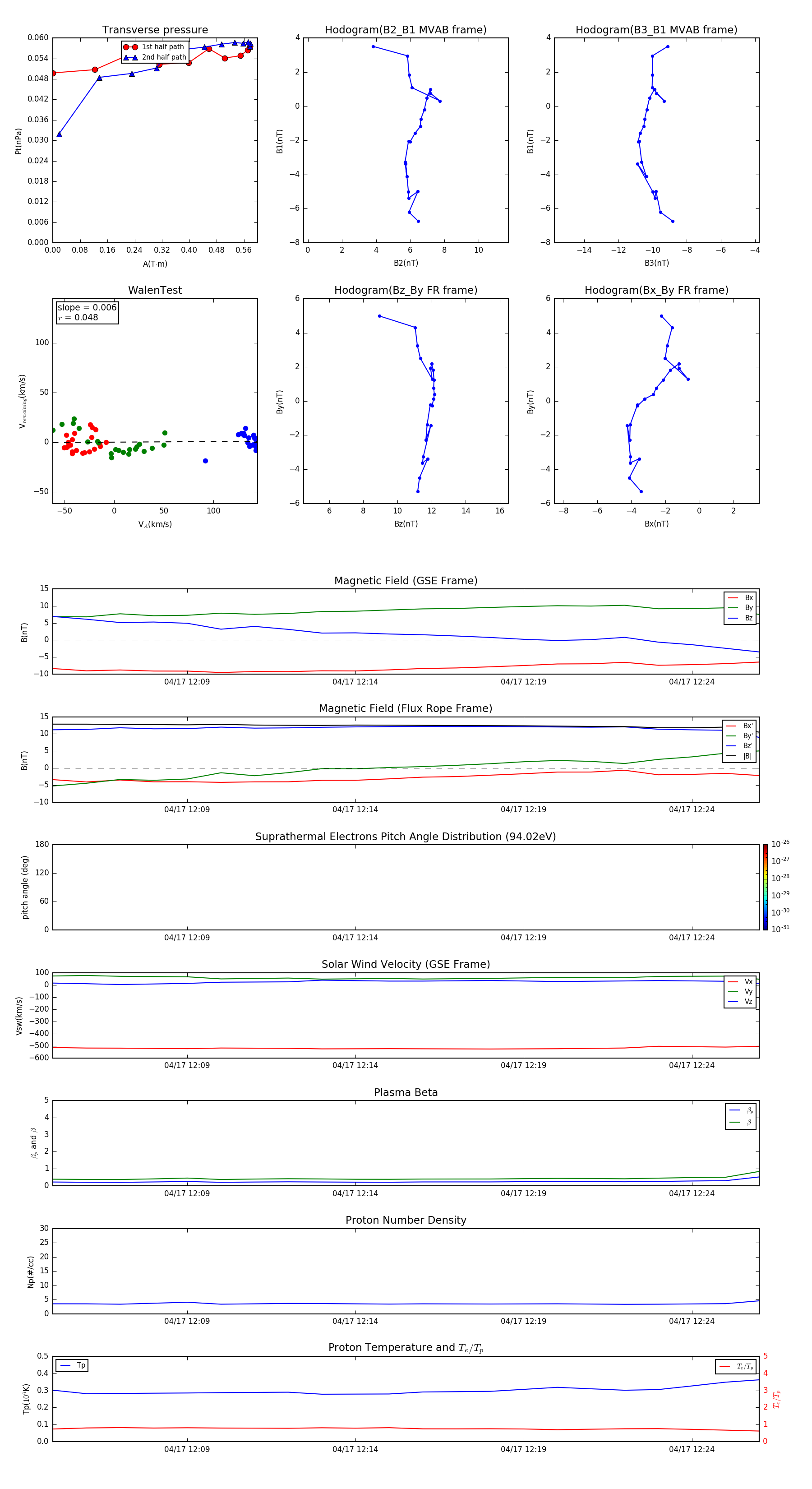
Task: Select the β legend entry in Plasma Beta
Action: (x=741, y=1122)
